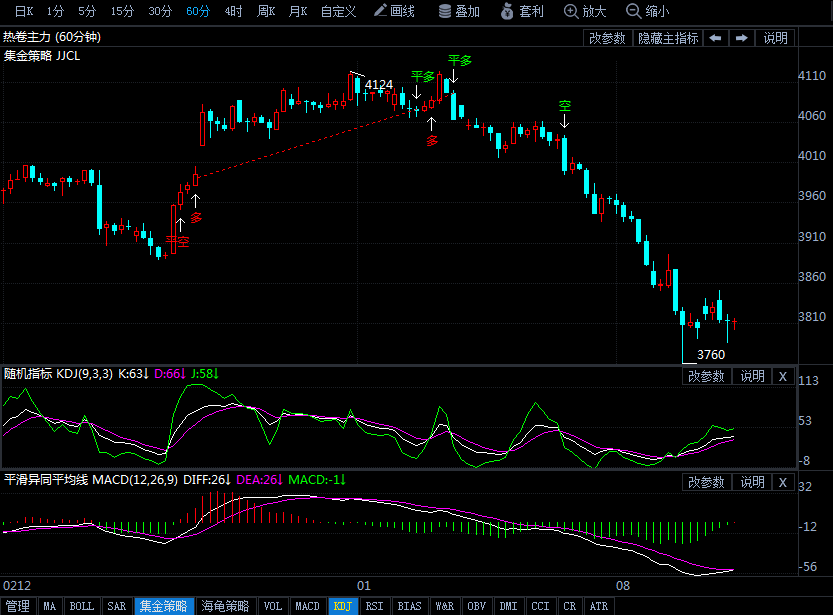833x615 pixels.
Task: Switch to the 1分 timeframe
Action: coord(55,11)
